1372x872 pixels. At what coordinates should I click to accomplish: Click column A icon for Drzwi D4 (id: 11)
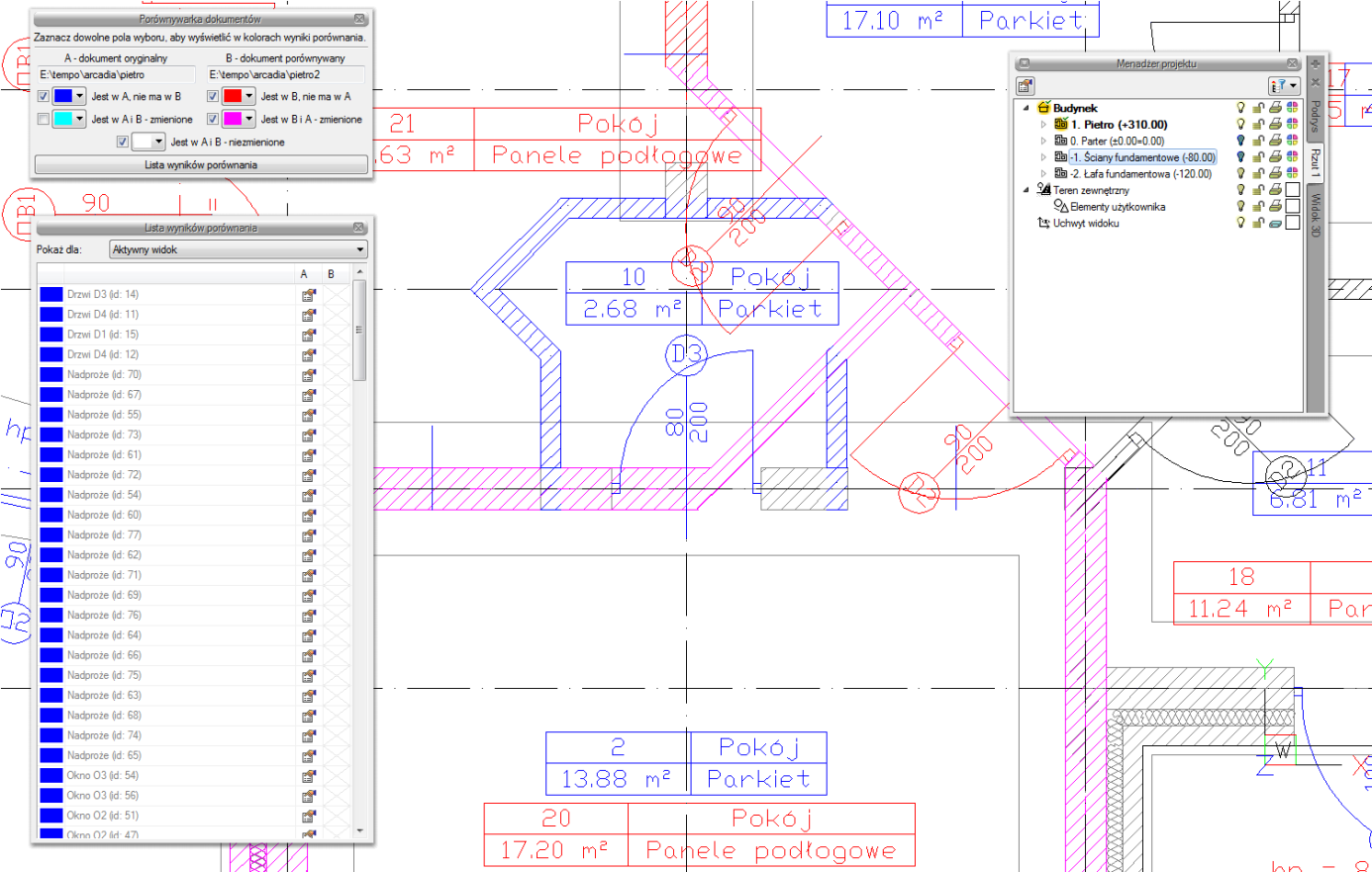pyautogui.click(x=309, y=315)
